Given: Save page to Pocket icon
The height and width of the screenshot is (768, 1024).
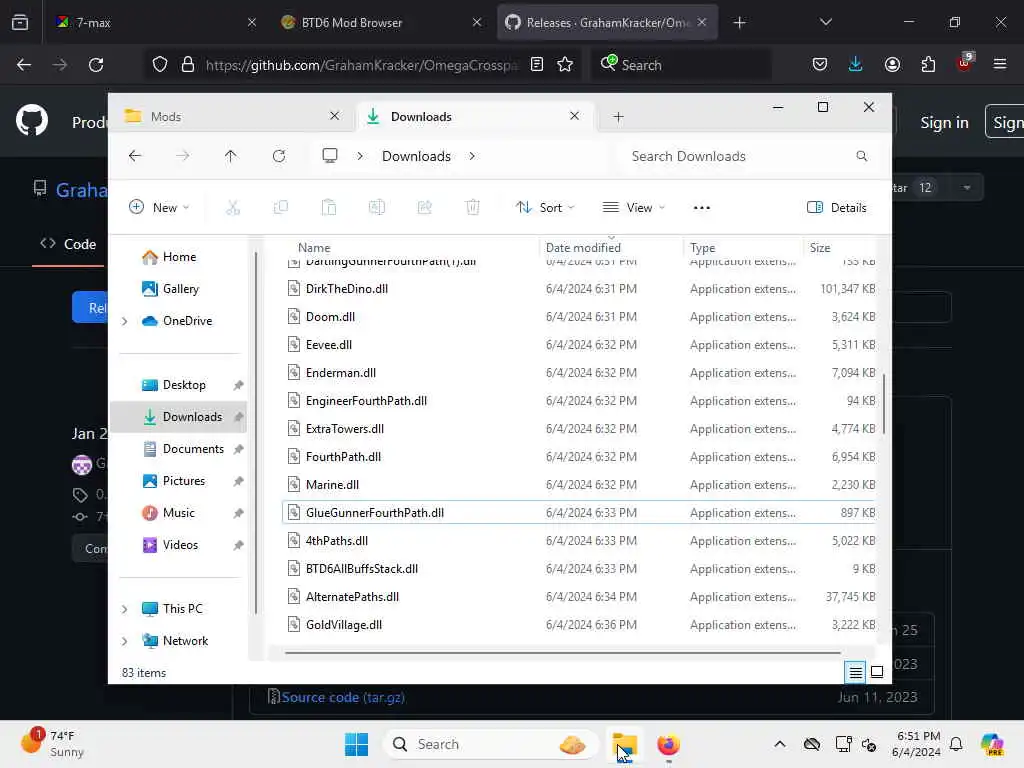Looking at the screenshot, I should point(820,65).
